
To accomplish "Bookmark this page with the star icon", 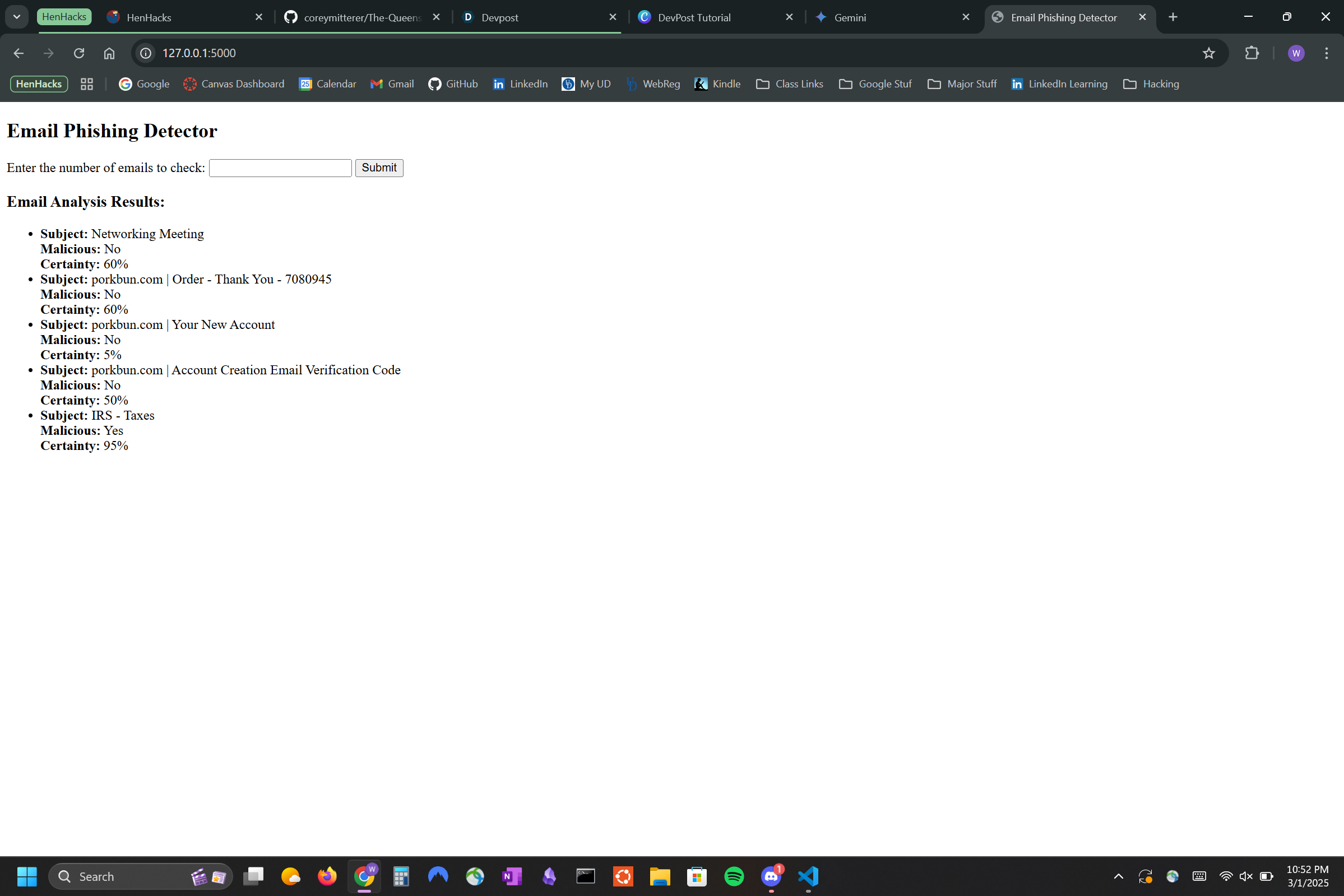I will click(1208, 53).
